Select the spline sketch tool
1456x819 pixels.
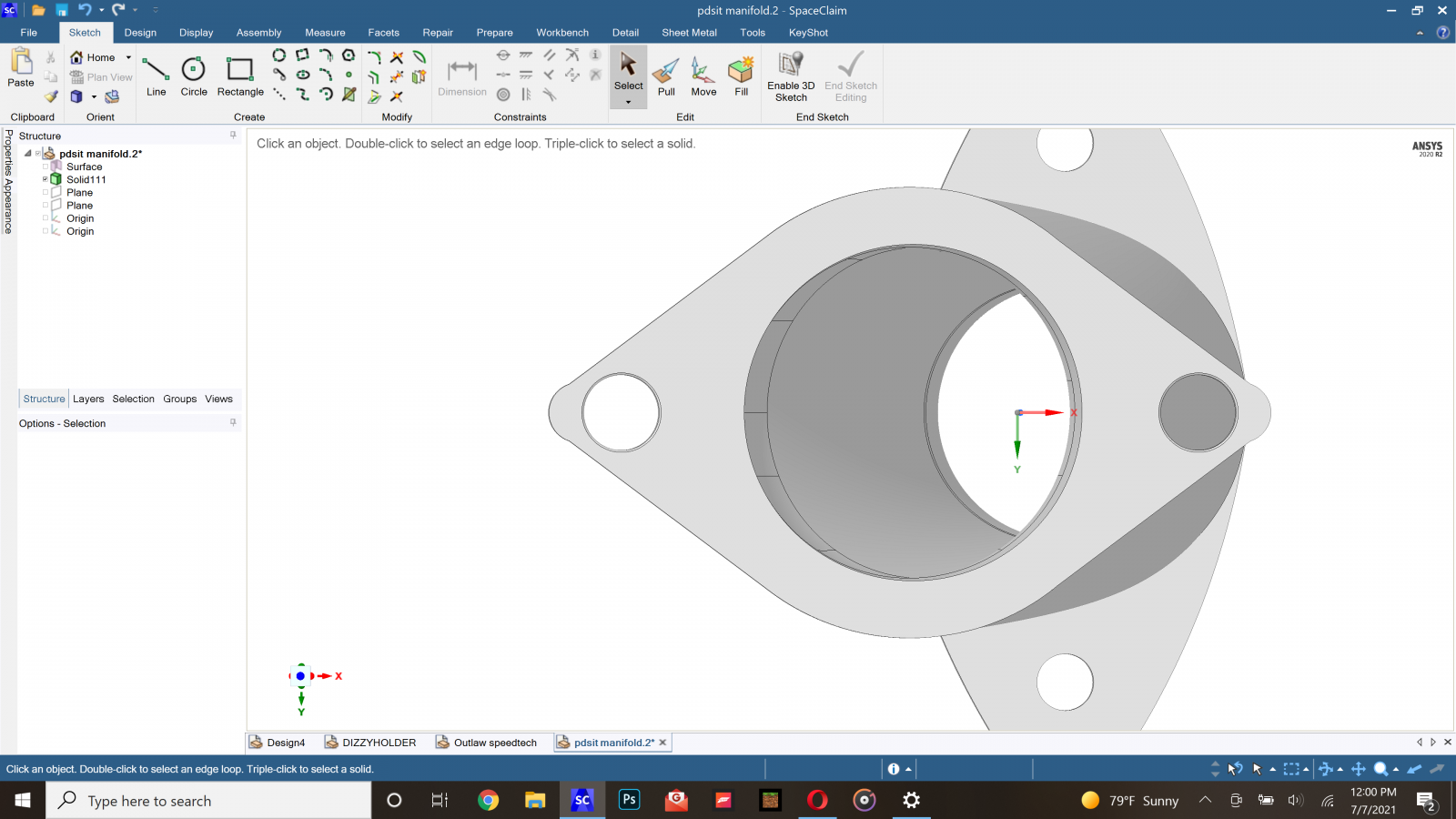point(303,94)
